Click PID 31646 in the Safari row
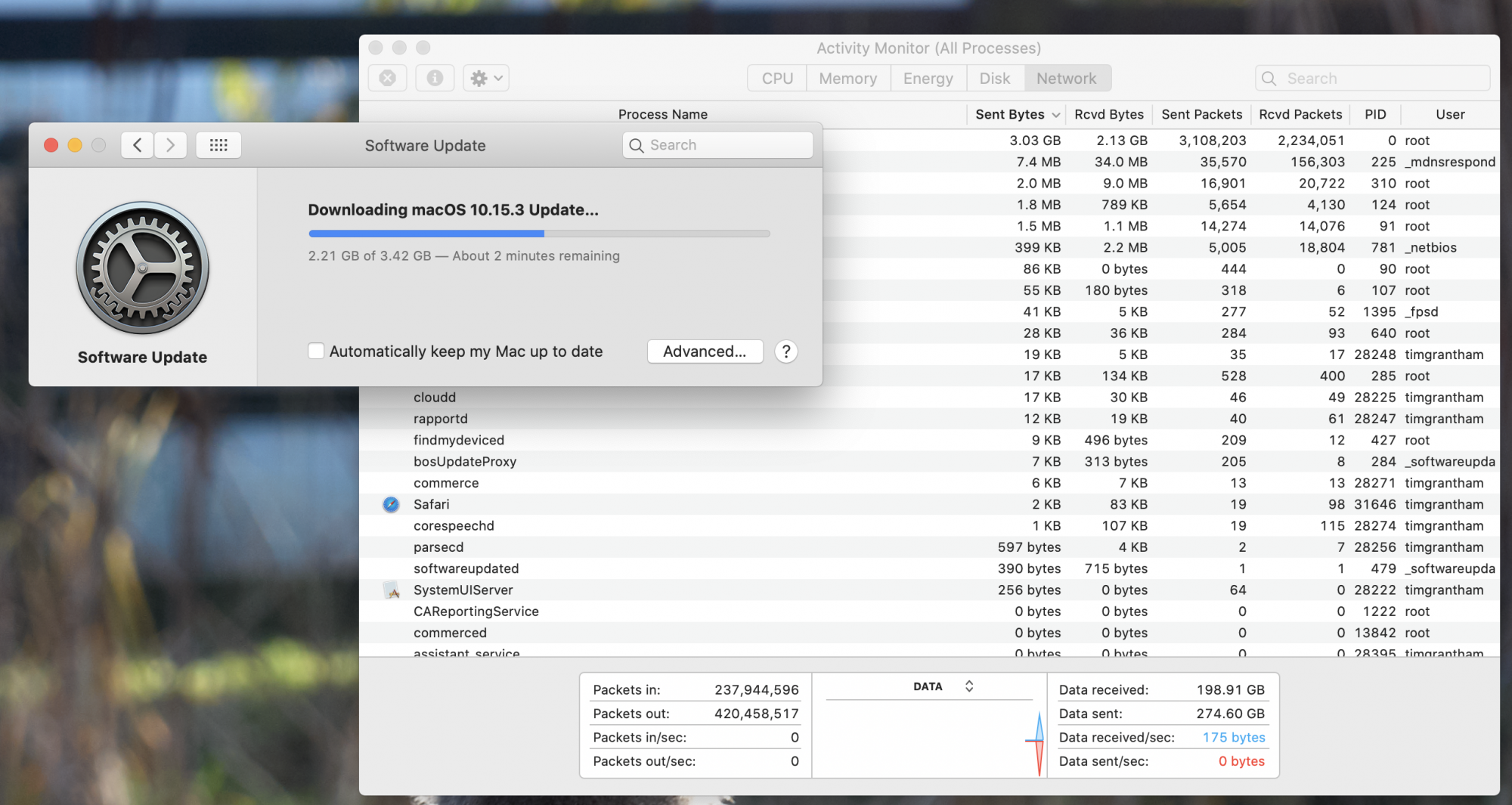The width and height of the screenshot is (1512, 805). [x=1375, y=504]
